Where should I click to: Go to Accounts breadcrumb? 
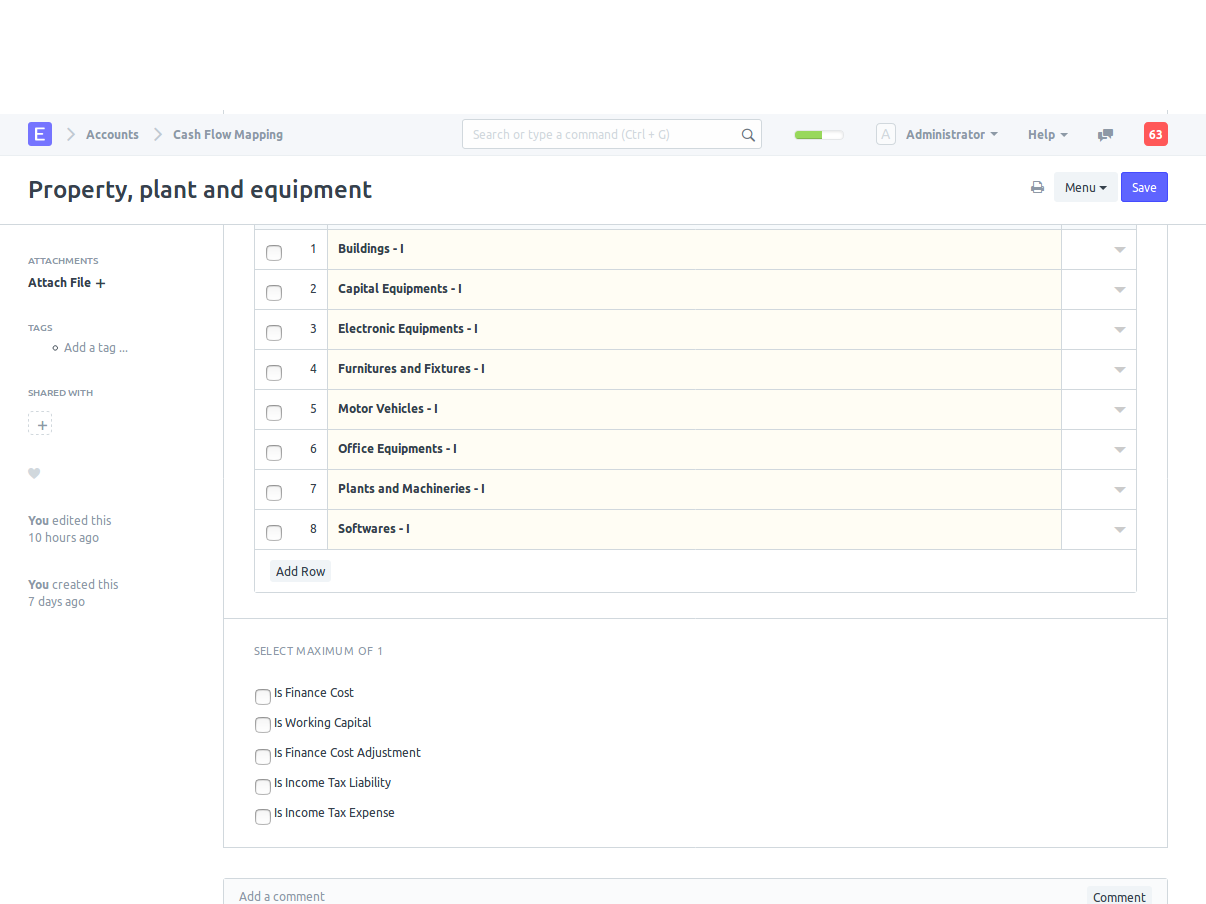pos(112,134)
